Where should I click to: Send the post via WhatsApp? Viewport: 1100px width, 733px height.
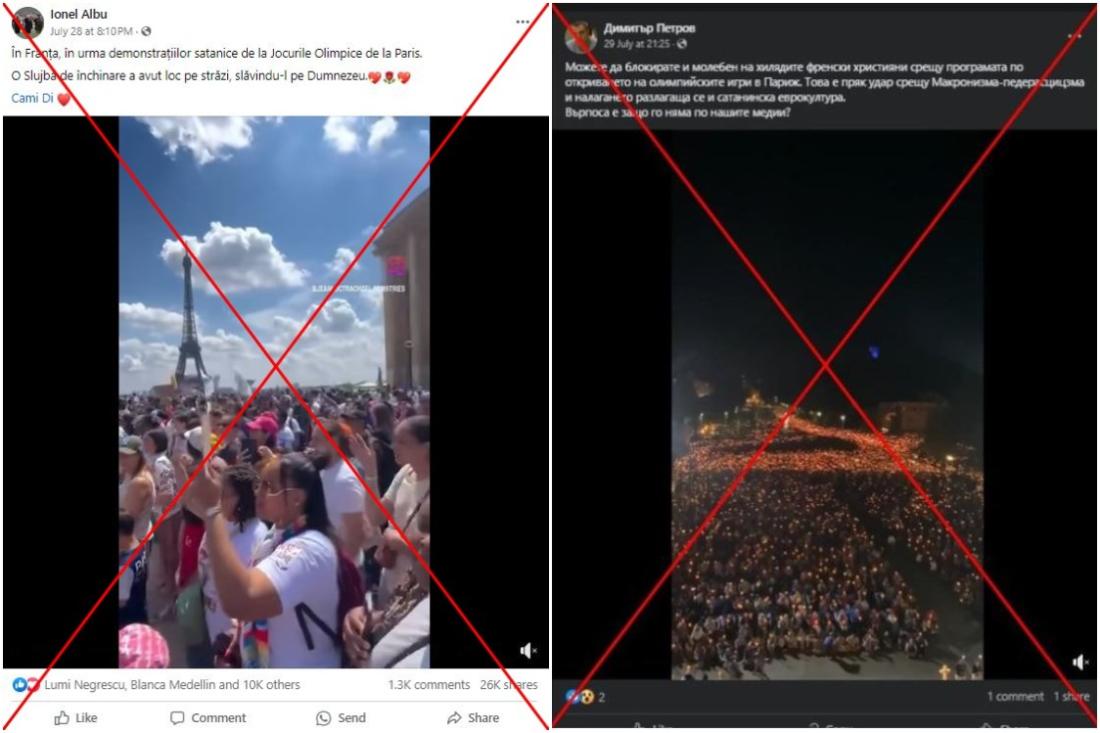click(x=341, y=718)
